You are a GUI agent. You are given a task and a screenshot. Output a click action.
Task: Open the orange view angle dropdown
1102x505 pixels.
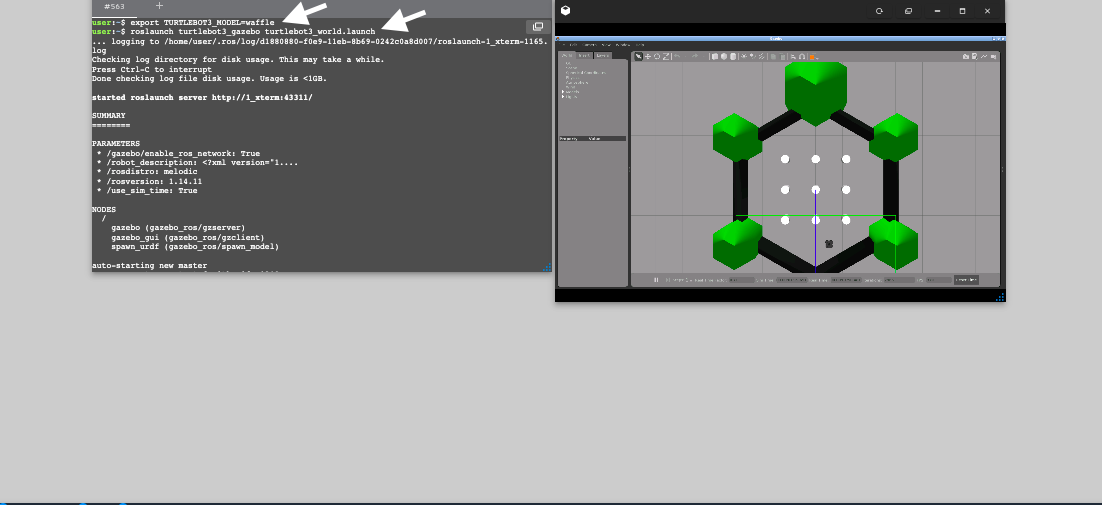813,57
